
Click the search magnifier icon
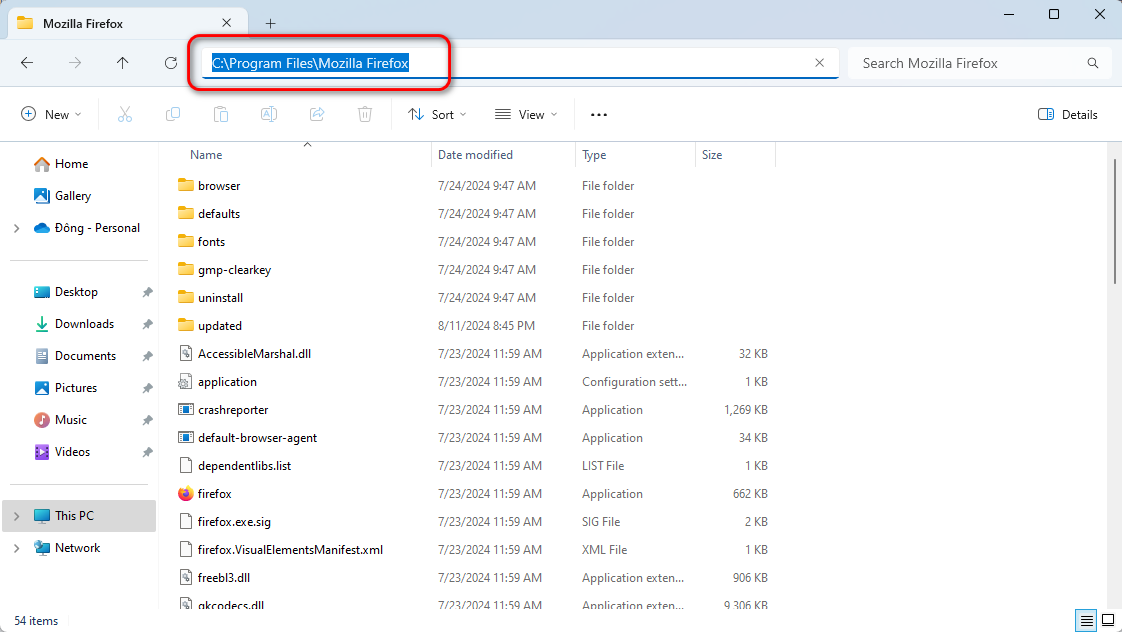(x=1093, y=63)
